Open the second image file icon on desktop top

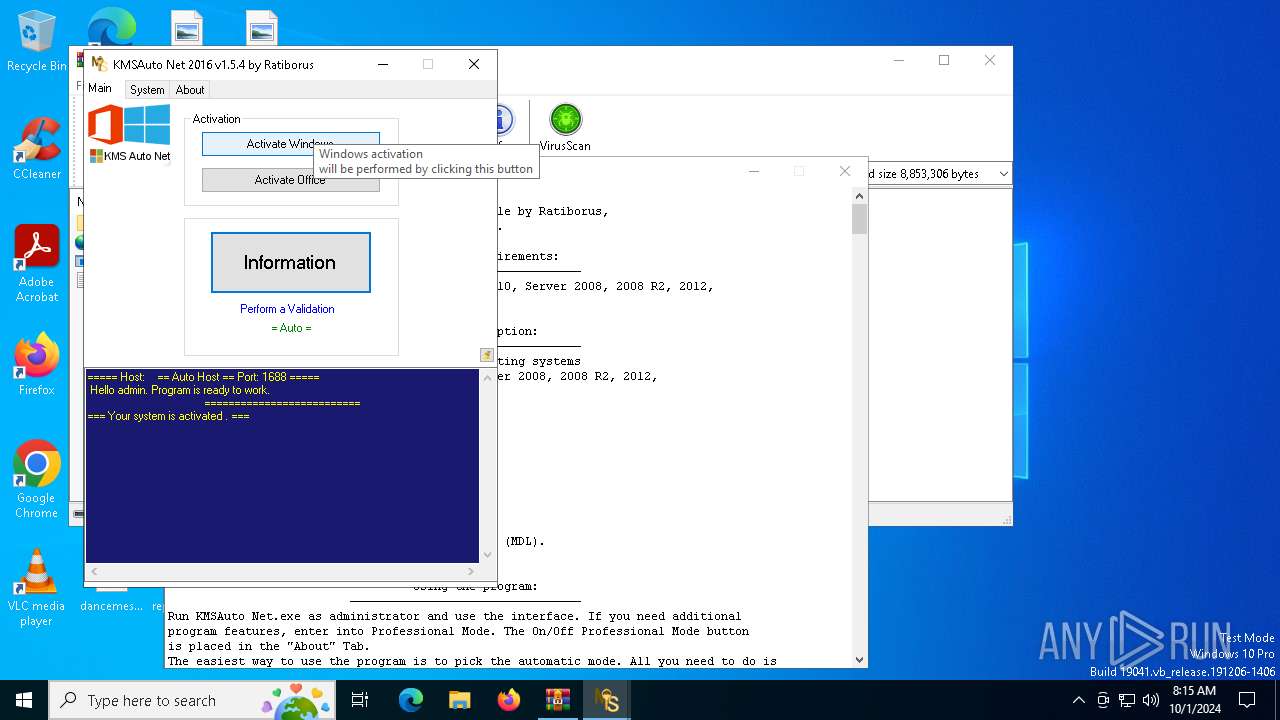tap(262, 27)
